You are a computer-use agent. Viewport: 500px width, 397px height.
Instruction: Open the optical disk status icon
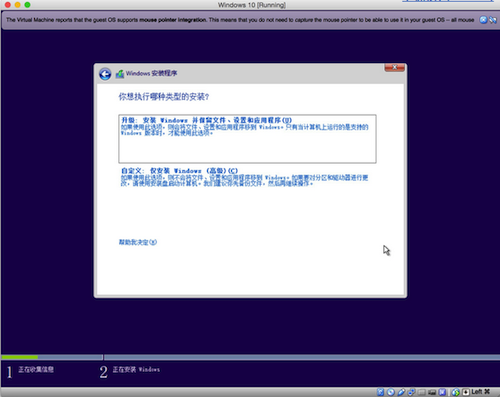click(x=391, y=392)
